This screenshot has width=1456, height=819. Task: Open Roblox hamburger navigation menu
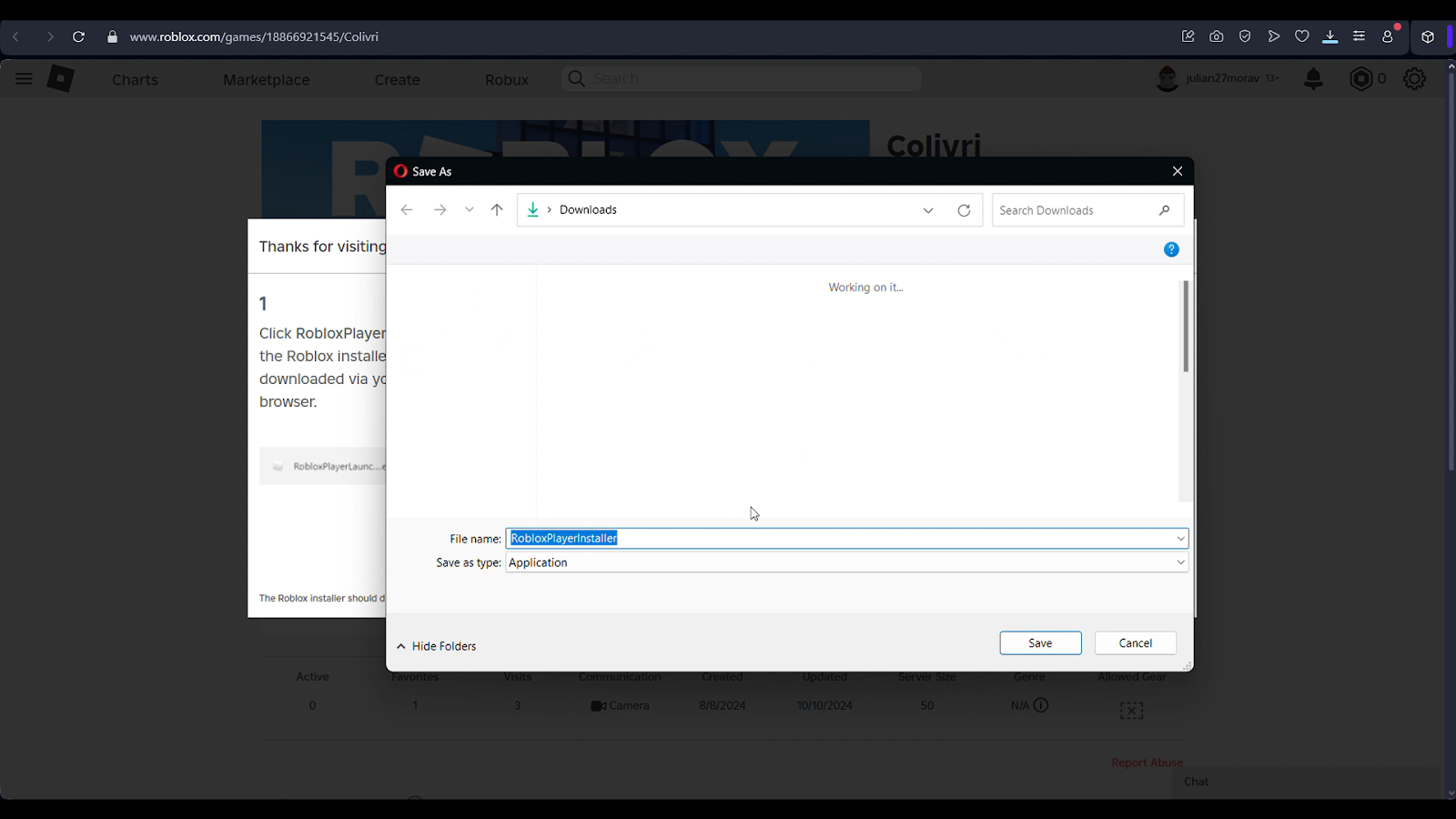(x=24, y=79)
